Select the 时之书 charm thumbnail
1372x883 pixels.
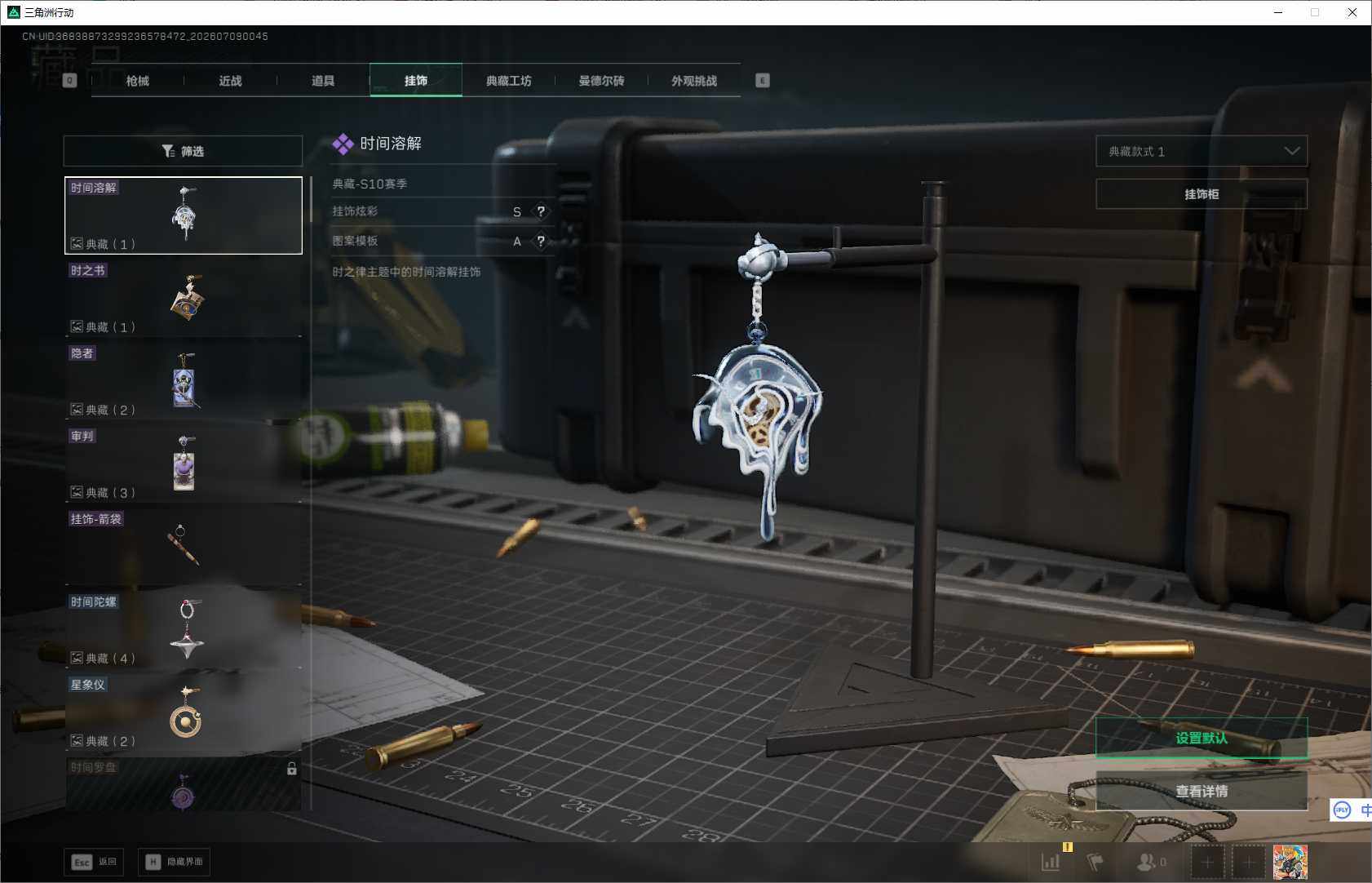point(184,299)
